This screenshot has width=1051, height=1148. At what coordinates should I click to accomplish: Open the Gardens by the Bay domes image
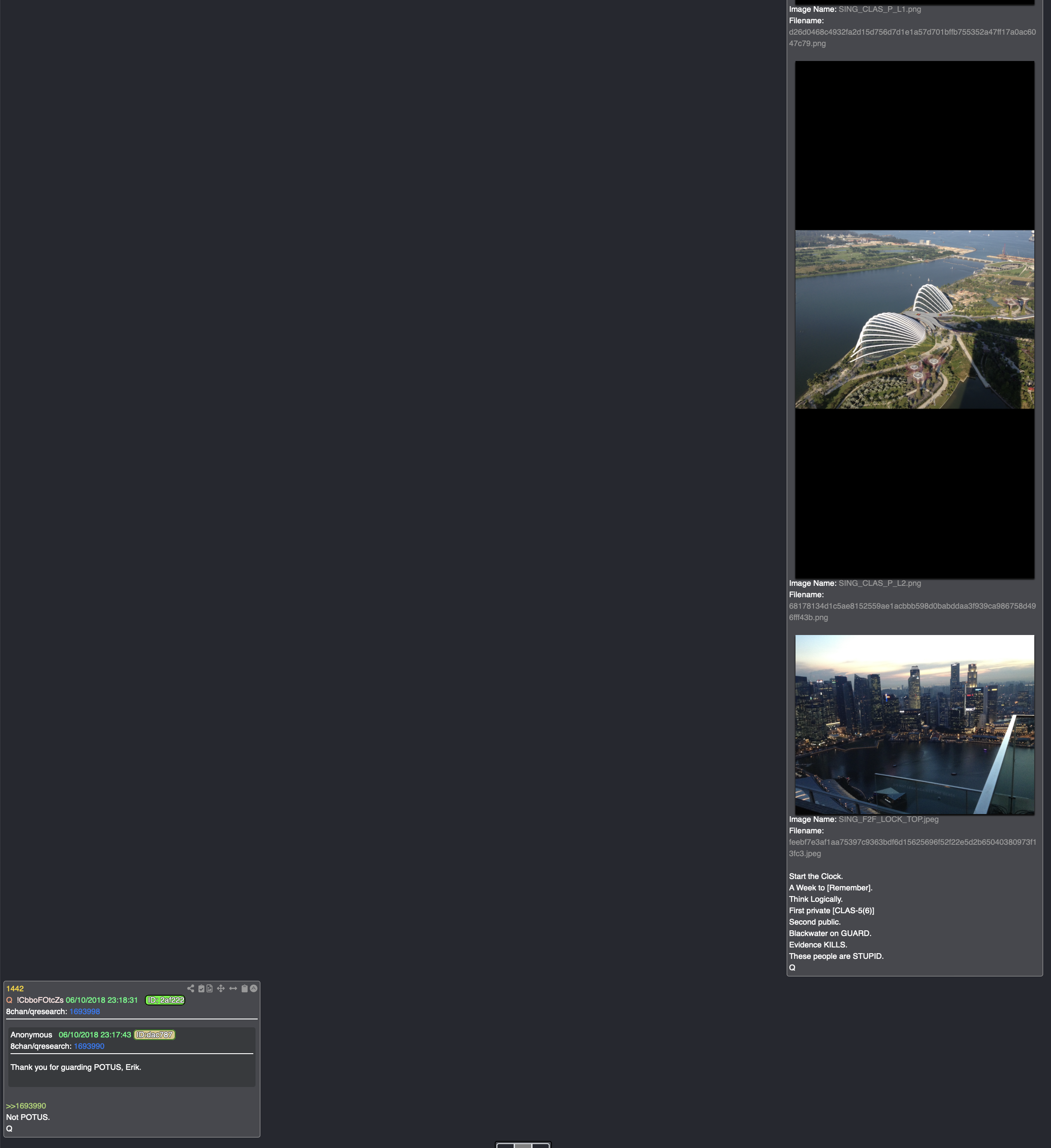coord(914,319)
